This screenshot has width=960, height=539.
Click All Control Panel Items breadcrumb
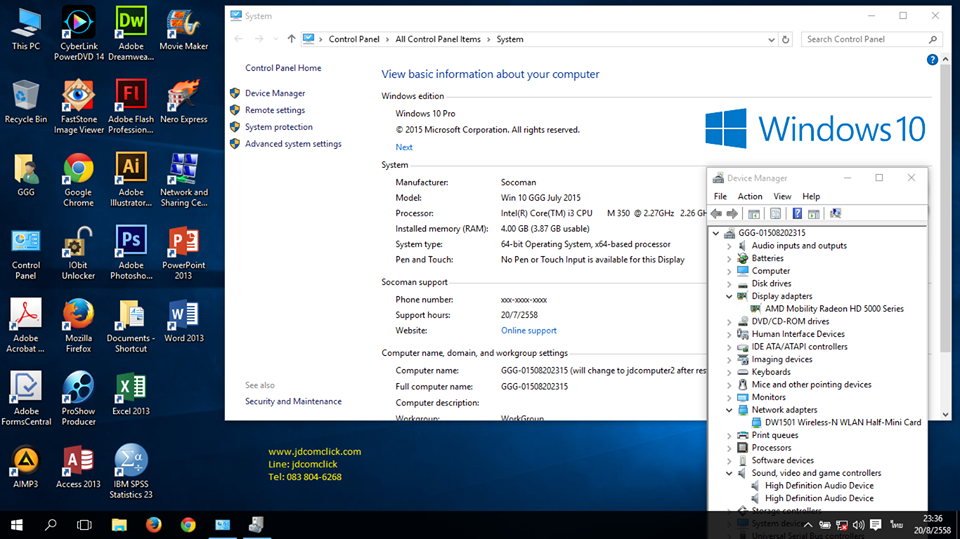click(x=438, y=39)
